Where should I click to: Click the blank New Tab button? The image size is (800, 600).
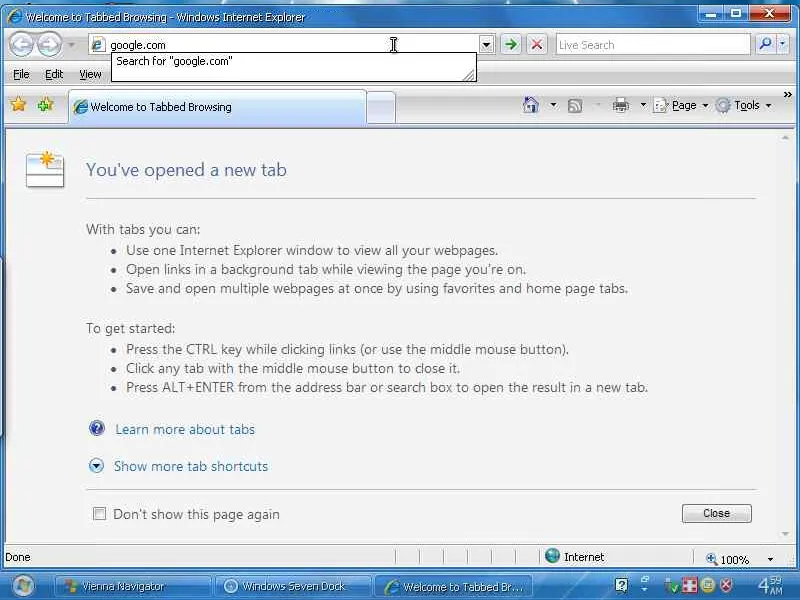point(381,108)
